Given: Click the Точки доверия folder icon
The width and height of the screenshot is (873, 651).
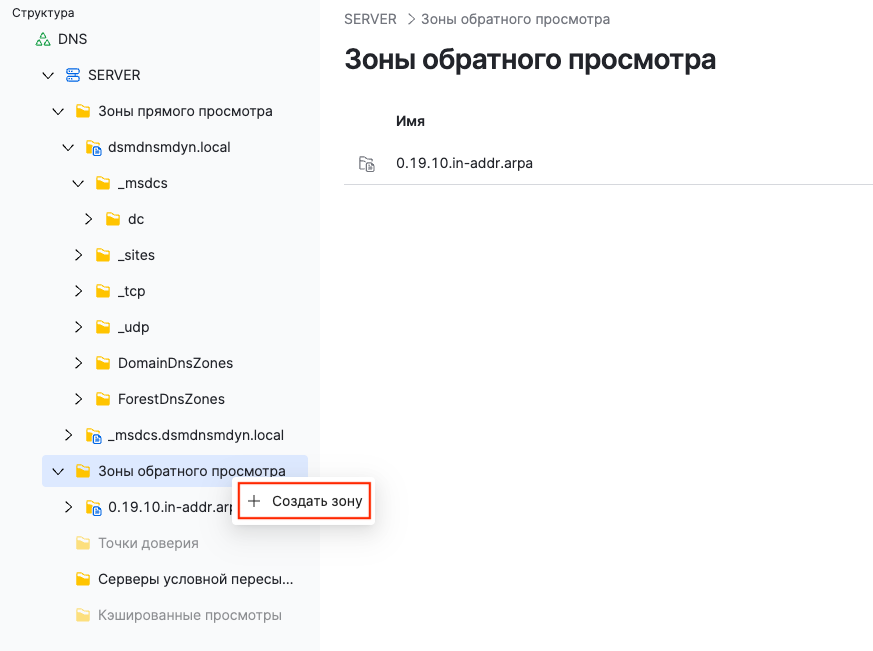Looking at the screenshot, I should (x=83, y=543).
